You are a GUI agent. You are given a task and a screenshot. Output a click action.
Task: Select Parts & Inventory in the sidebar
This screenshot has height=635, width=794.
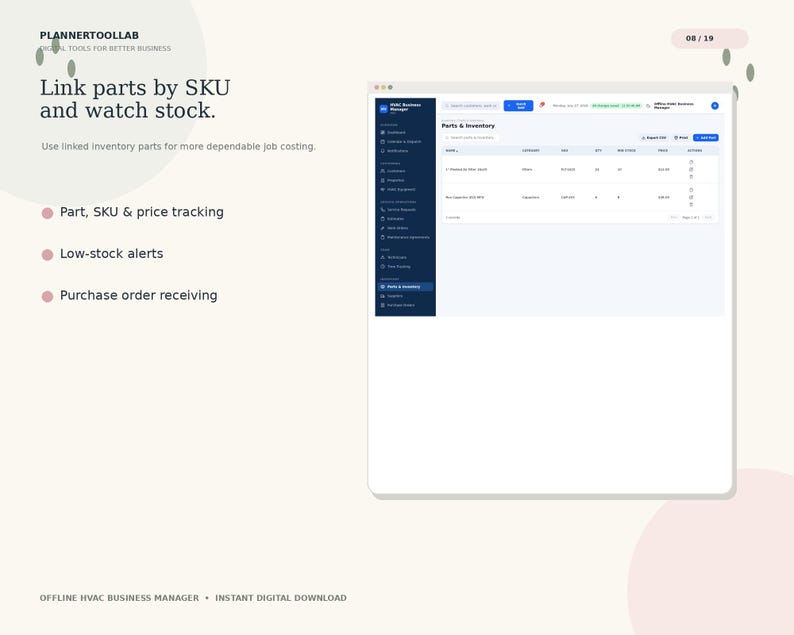[x=405, y=287]
